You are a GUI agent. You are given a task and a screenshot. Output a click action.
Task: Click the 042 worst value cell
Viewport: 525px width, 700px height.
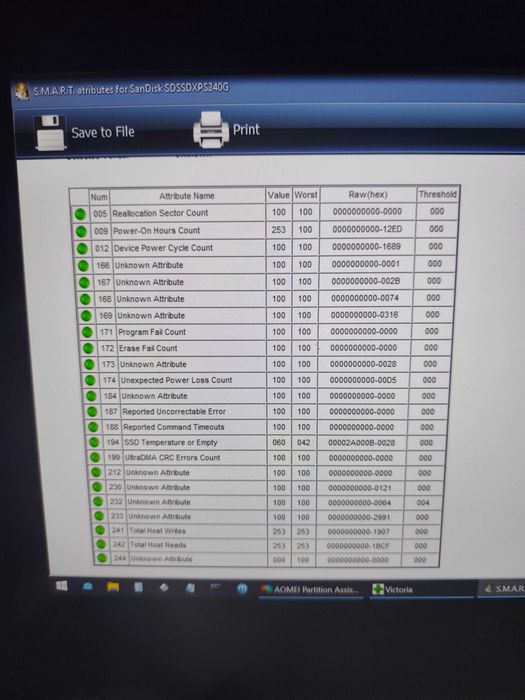pos(303,442)
